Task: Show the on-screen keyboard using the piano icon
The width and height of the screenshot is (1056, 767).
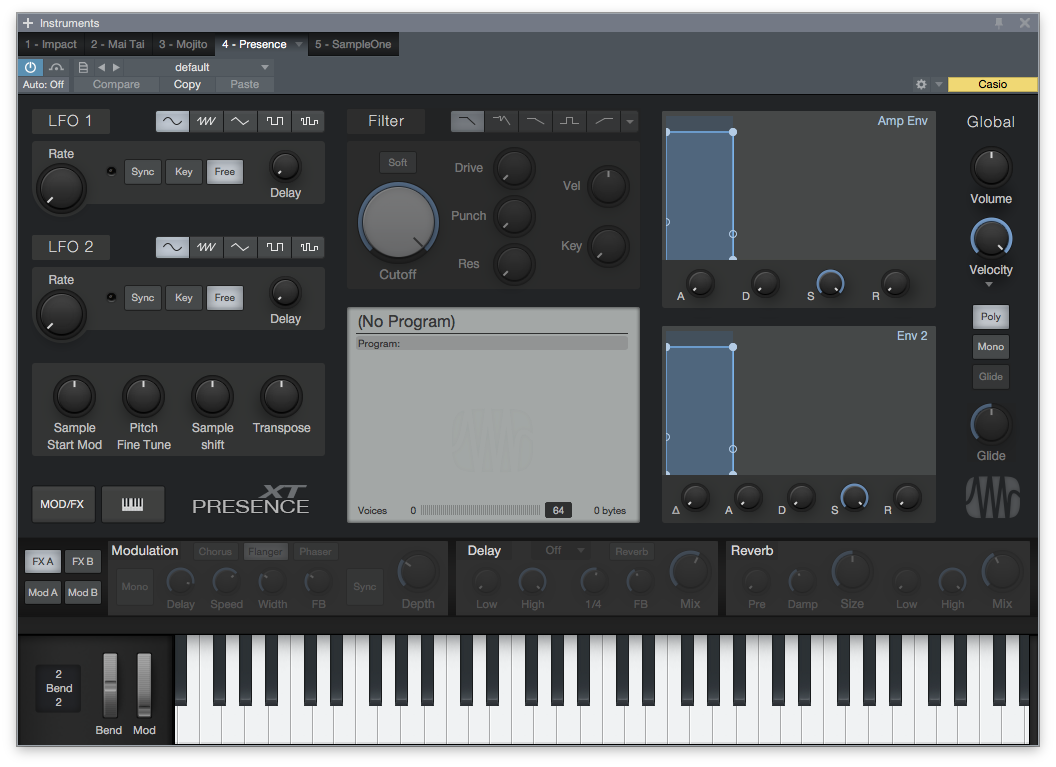Action: [133, 504]
